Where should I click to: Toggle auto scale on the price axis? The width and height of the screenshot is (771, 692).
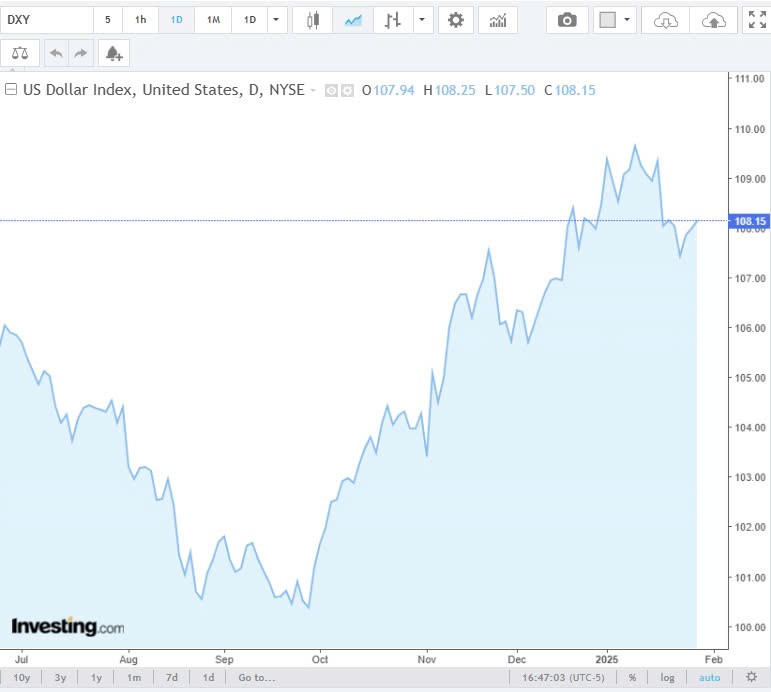coord(709,677)
